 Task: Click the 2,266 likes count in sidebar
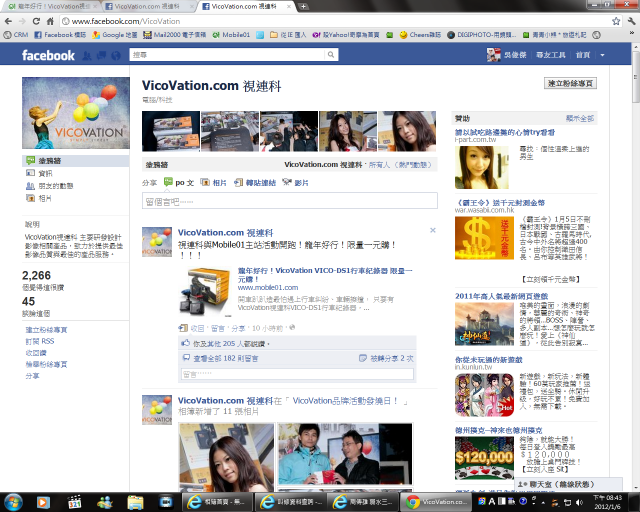(36, 276)
